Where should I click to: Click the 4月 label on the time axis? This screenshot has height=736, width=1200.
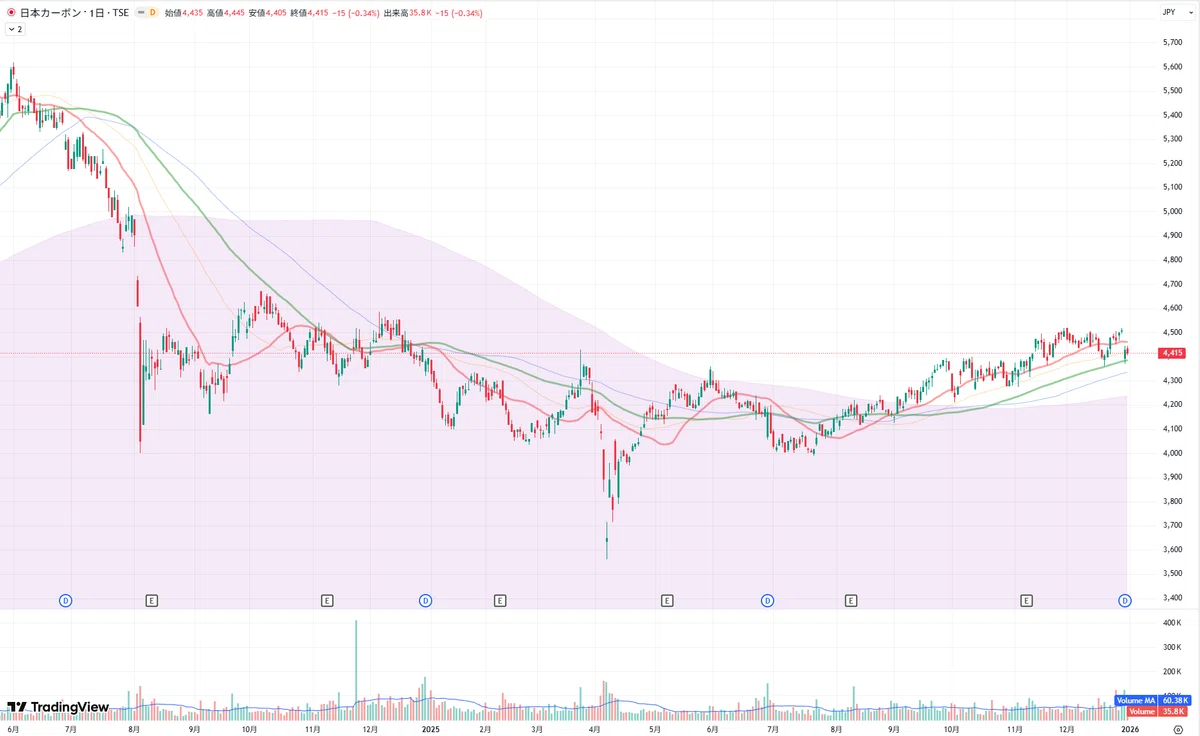[595, 730]
